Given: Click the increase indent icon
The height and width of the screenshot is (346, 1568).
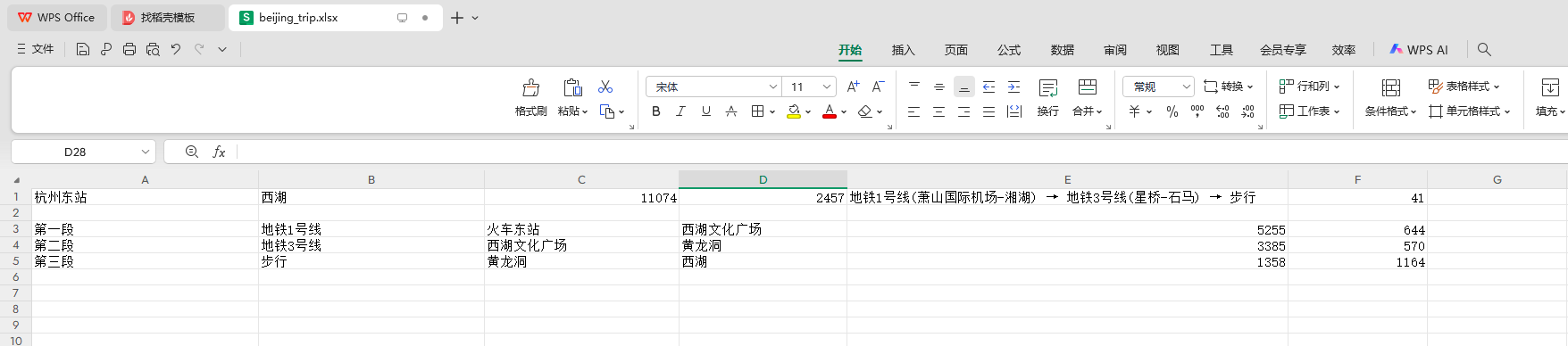Looking at the screenshot, I should pyautogui.click(x=1013, y=86).
